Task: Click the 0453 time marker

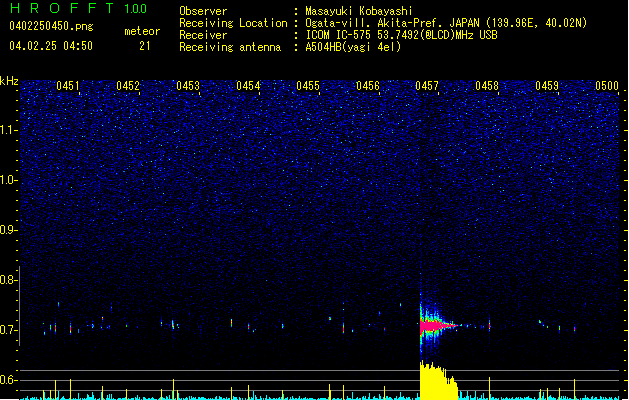Action: [x=188, y=85]
